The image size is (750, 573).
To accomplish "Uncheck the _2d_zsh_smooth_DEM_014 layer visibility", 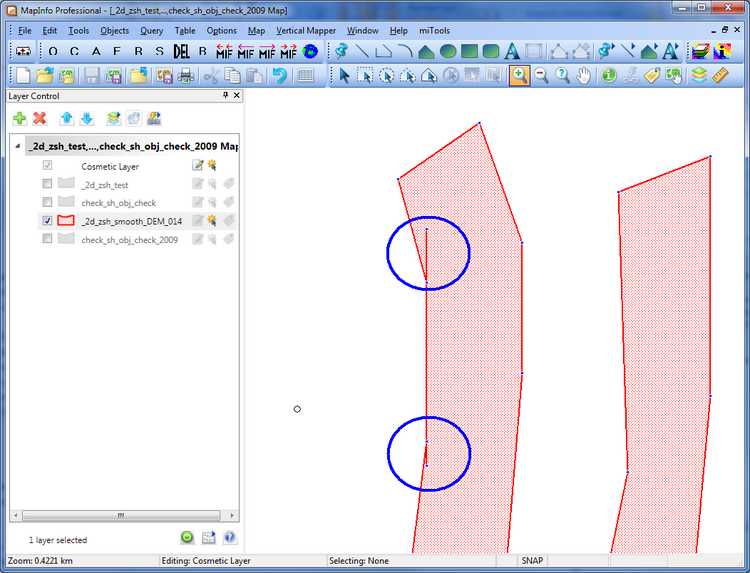I will 47,221.
